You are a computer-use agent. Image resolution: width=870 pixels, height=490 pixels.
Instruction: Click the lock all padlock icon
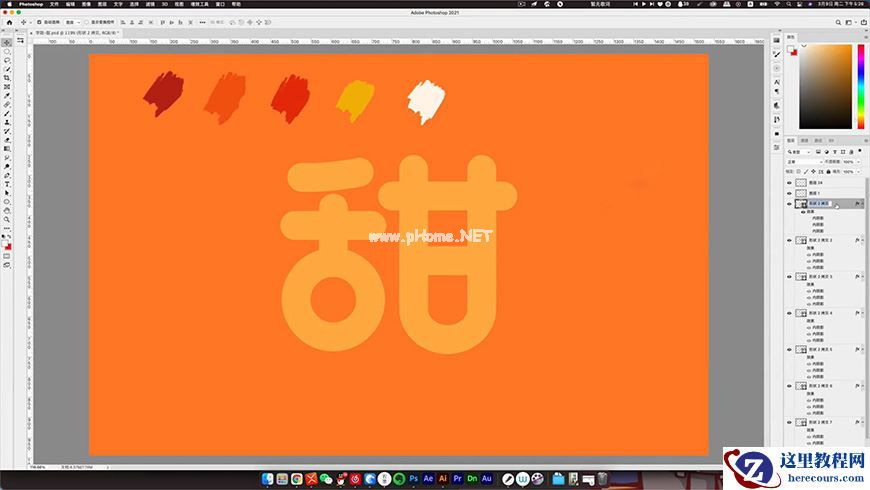point(828,171)
